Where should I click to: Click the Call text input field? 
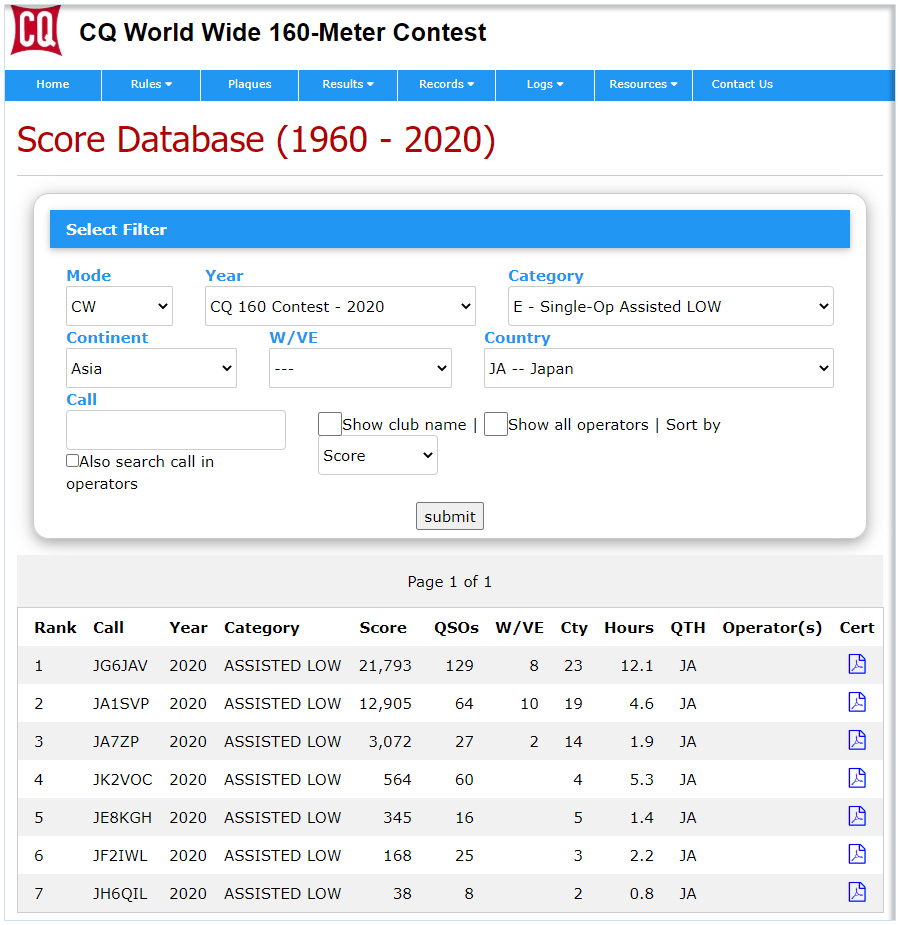coord(176,430)
